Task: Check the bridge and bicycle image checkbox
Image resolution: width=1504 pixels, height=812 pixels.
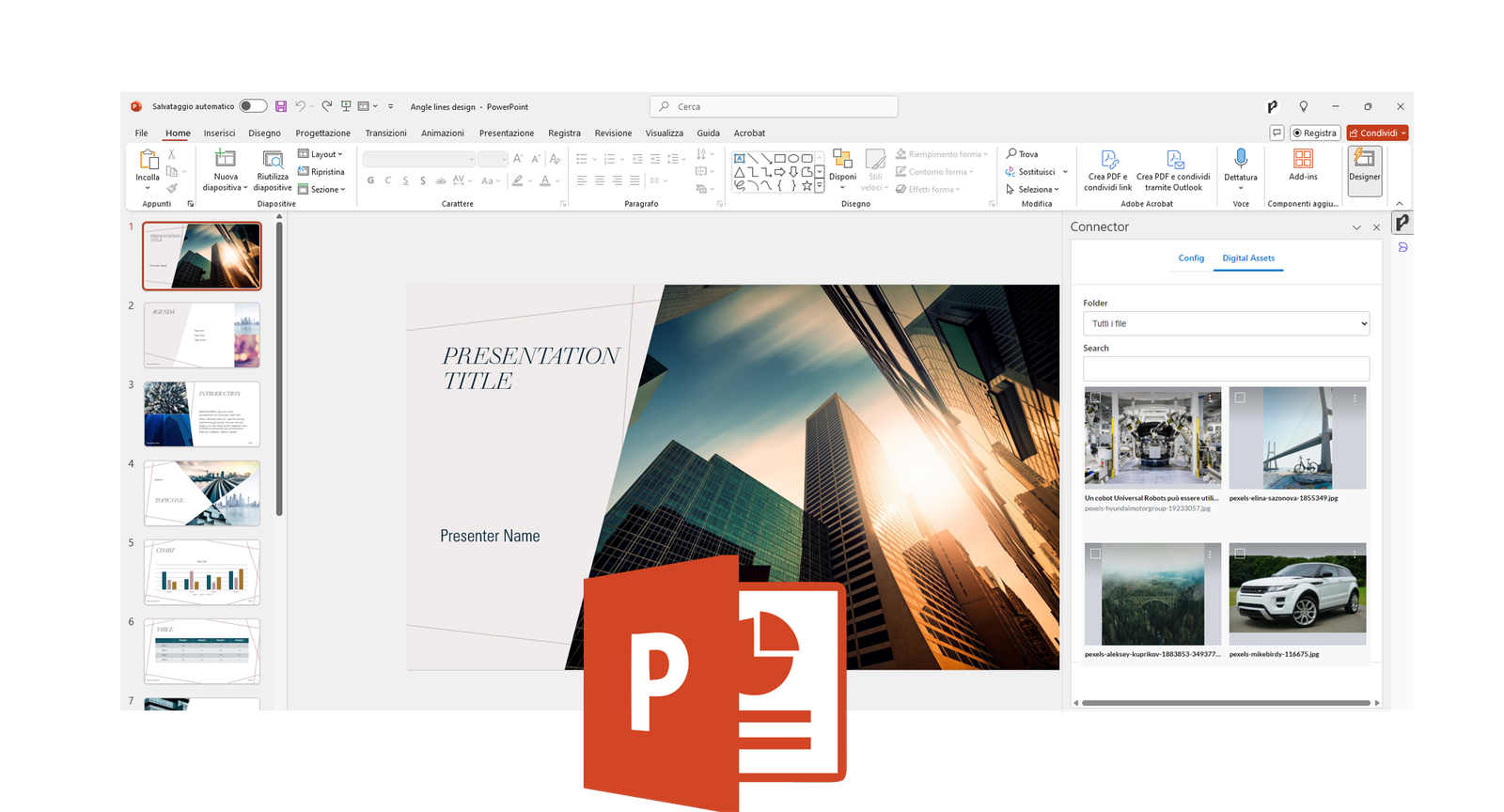Action: click(1240, 398)
